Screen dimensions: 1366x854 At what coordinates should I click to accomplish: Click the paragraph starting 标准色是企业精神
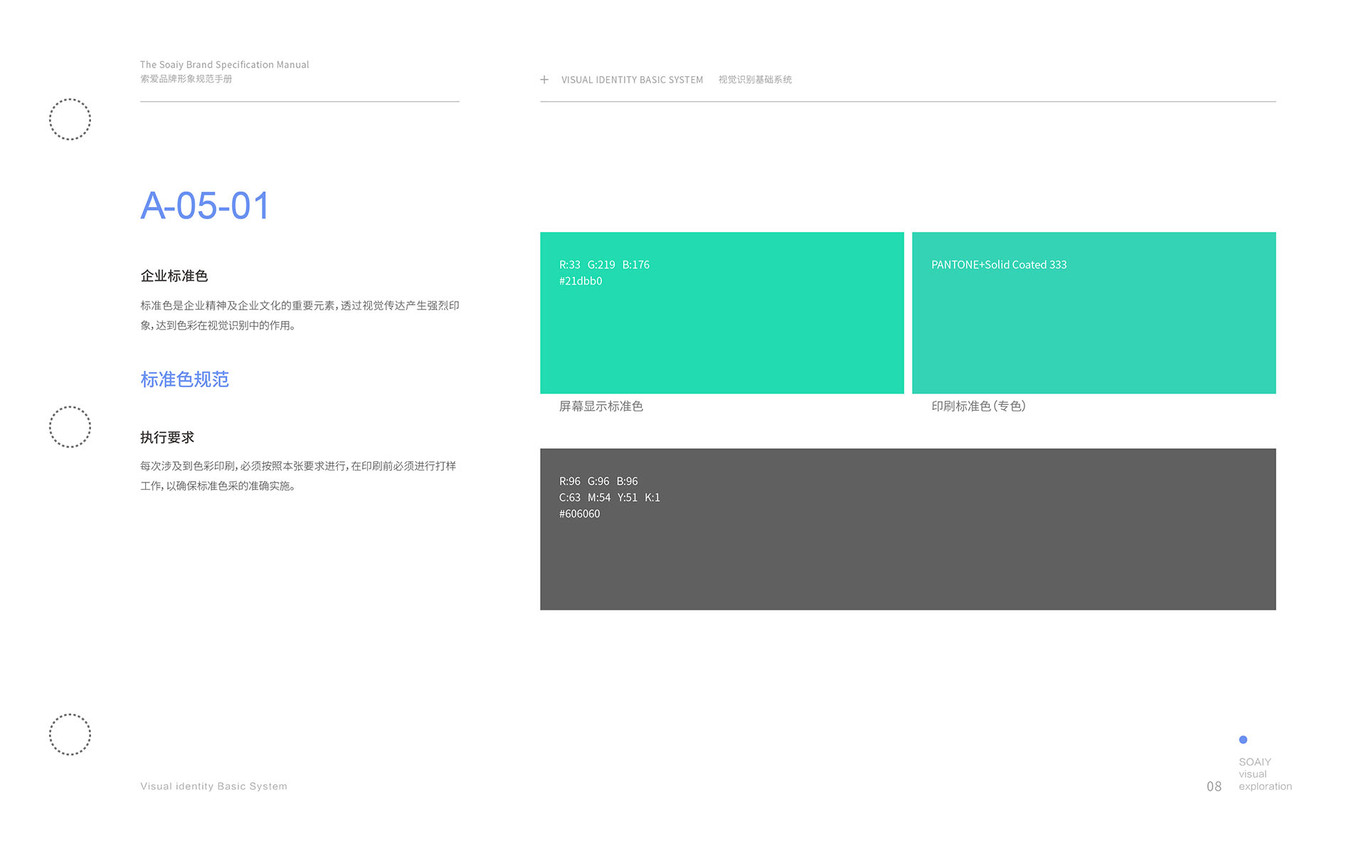coord(300,315)
